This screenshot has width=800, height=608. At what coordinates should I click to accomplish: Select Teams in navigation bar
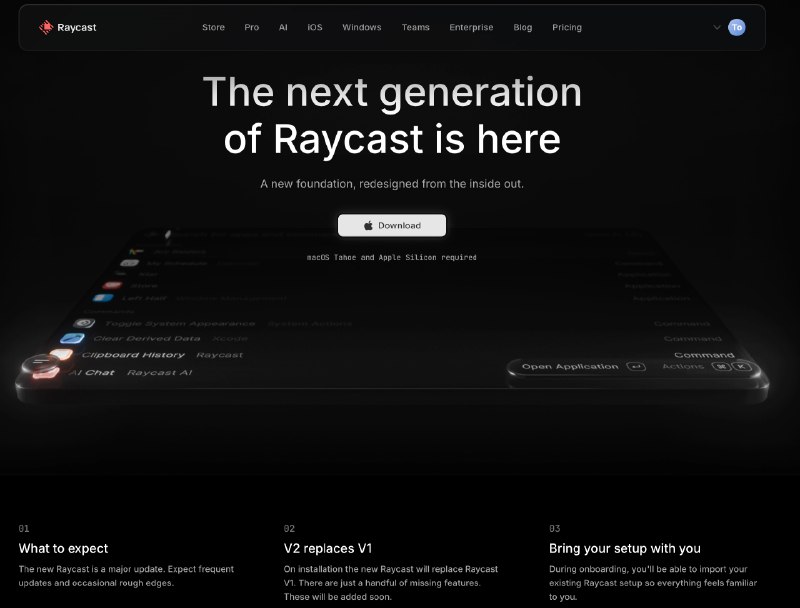pyautogui.click(x=415, y=27)
